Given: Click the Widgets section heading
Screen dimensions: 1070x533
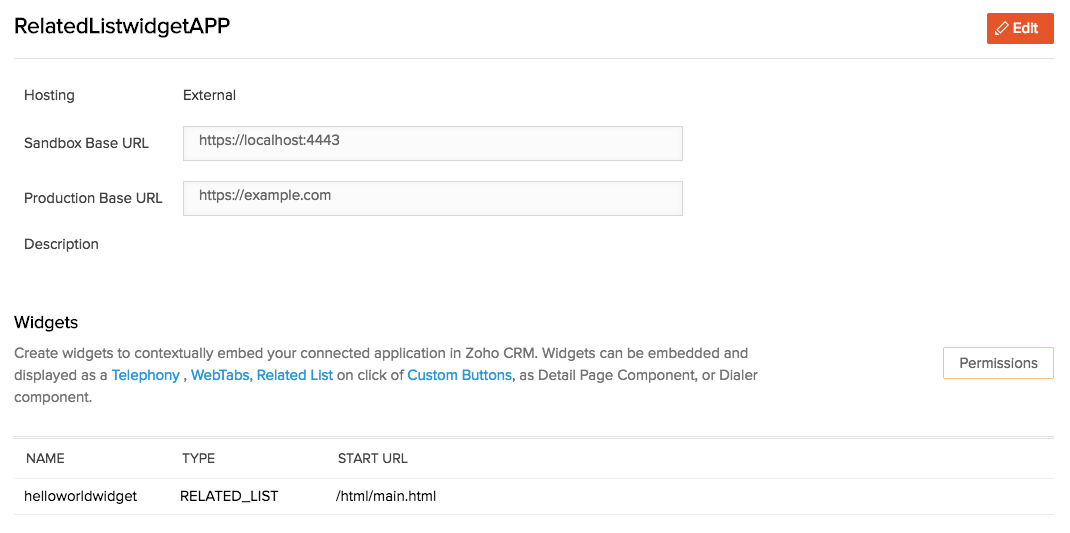Looking at the screenshot, I should click(46, 321).
